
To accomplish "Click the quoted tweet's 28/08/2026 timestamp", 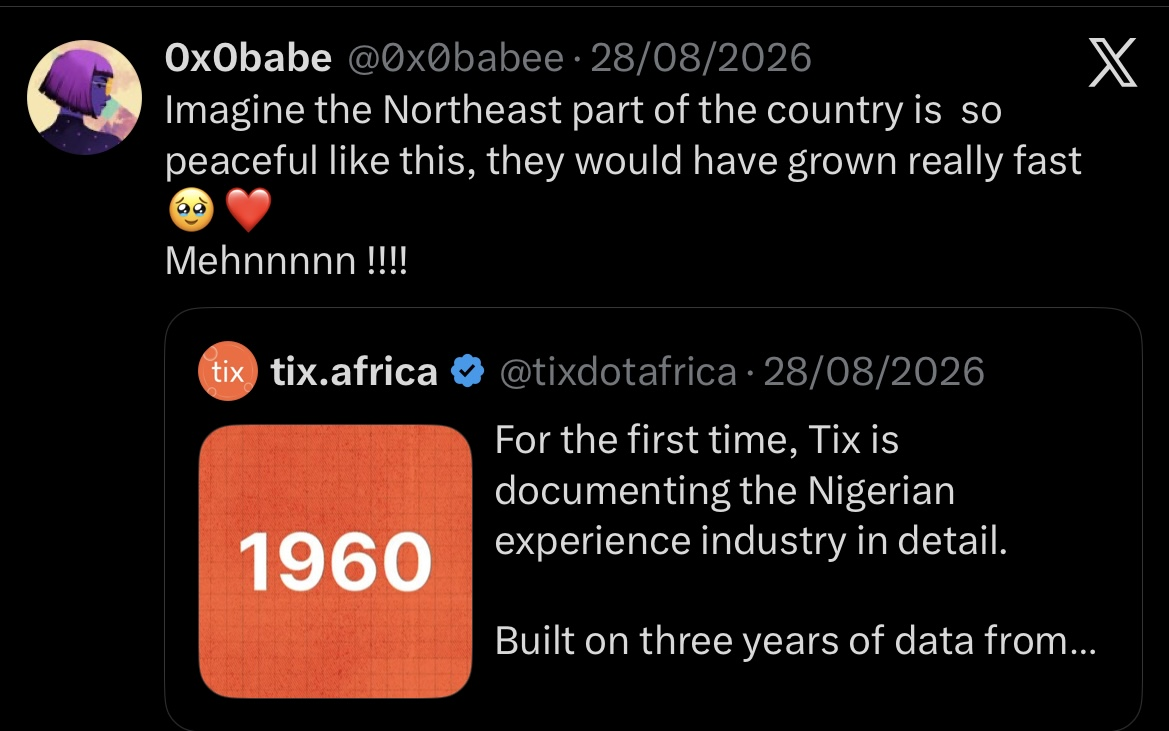I will 874,371.
